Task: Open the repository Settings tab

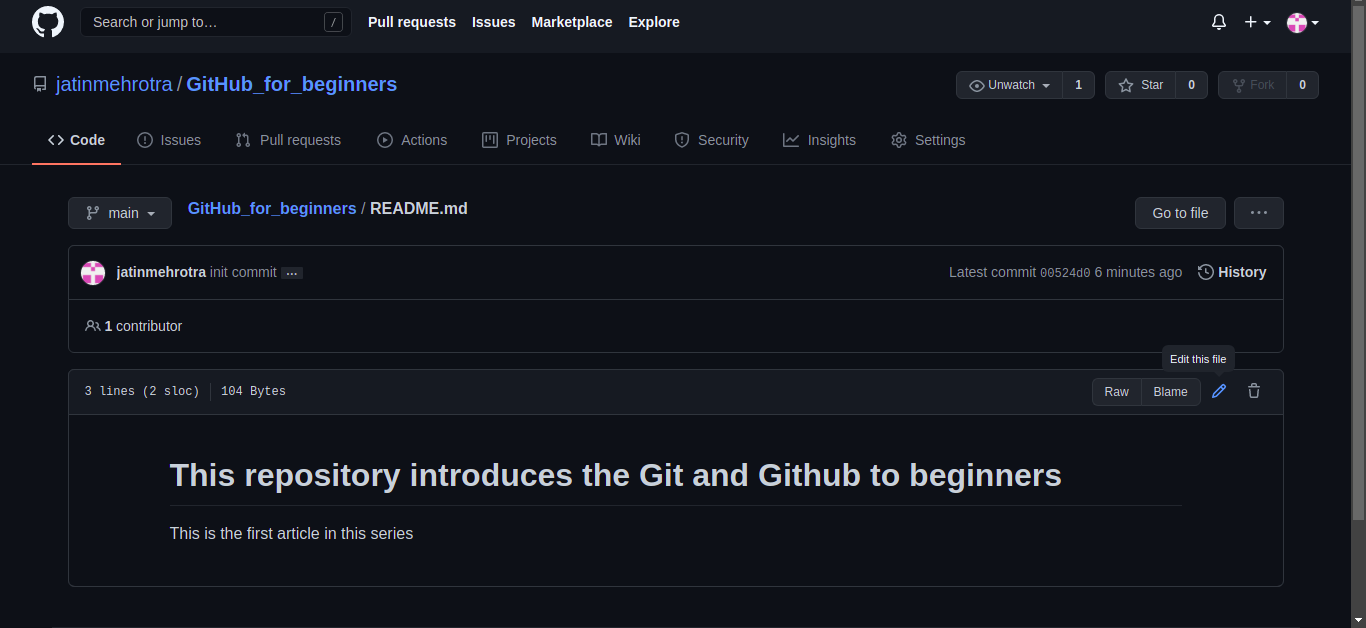Action: coord(928,140)
